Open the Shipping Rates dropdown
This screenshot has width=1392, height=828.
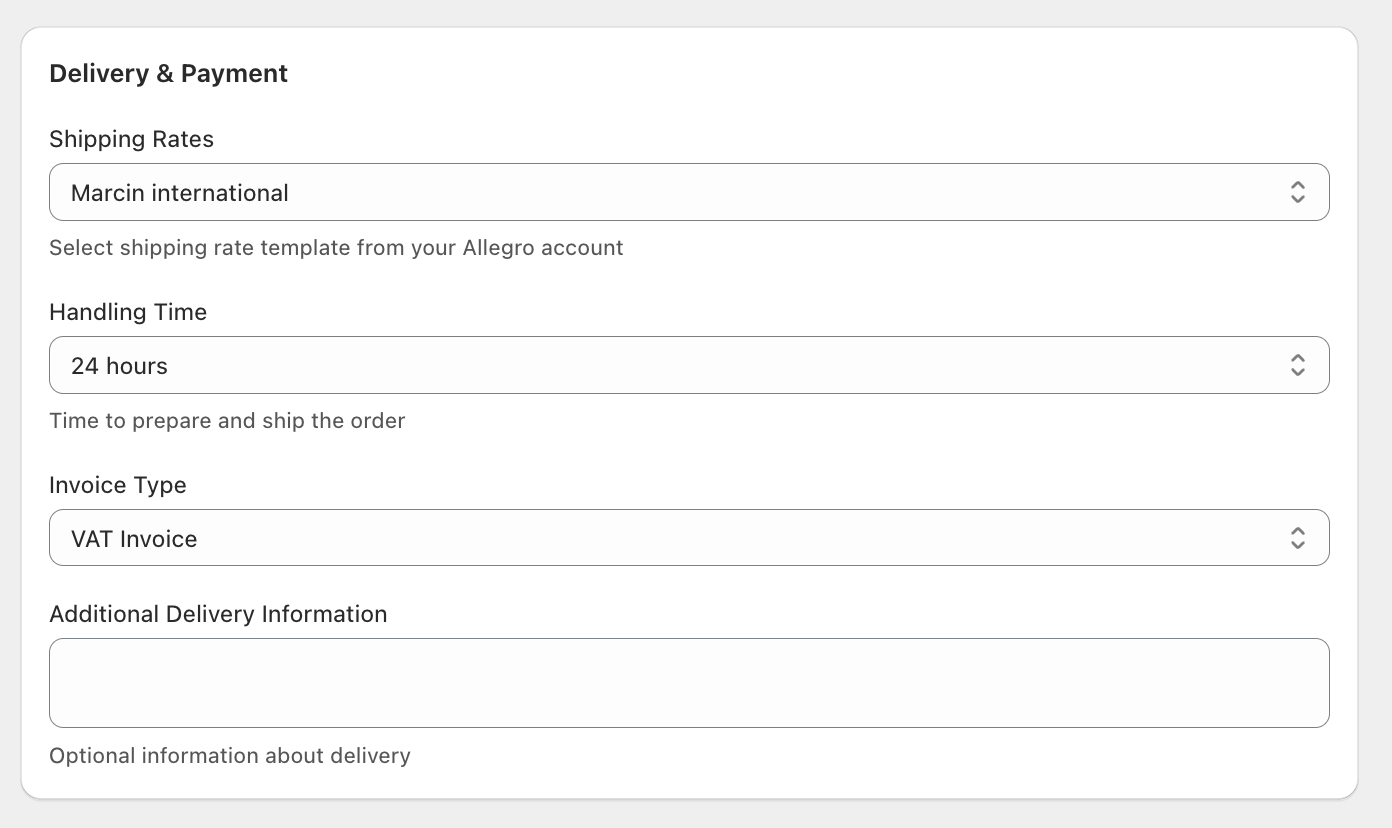tap(689, 192)
